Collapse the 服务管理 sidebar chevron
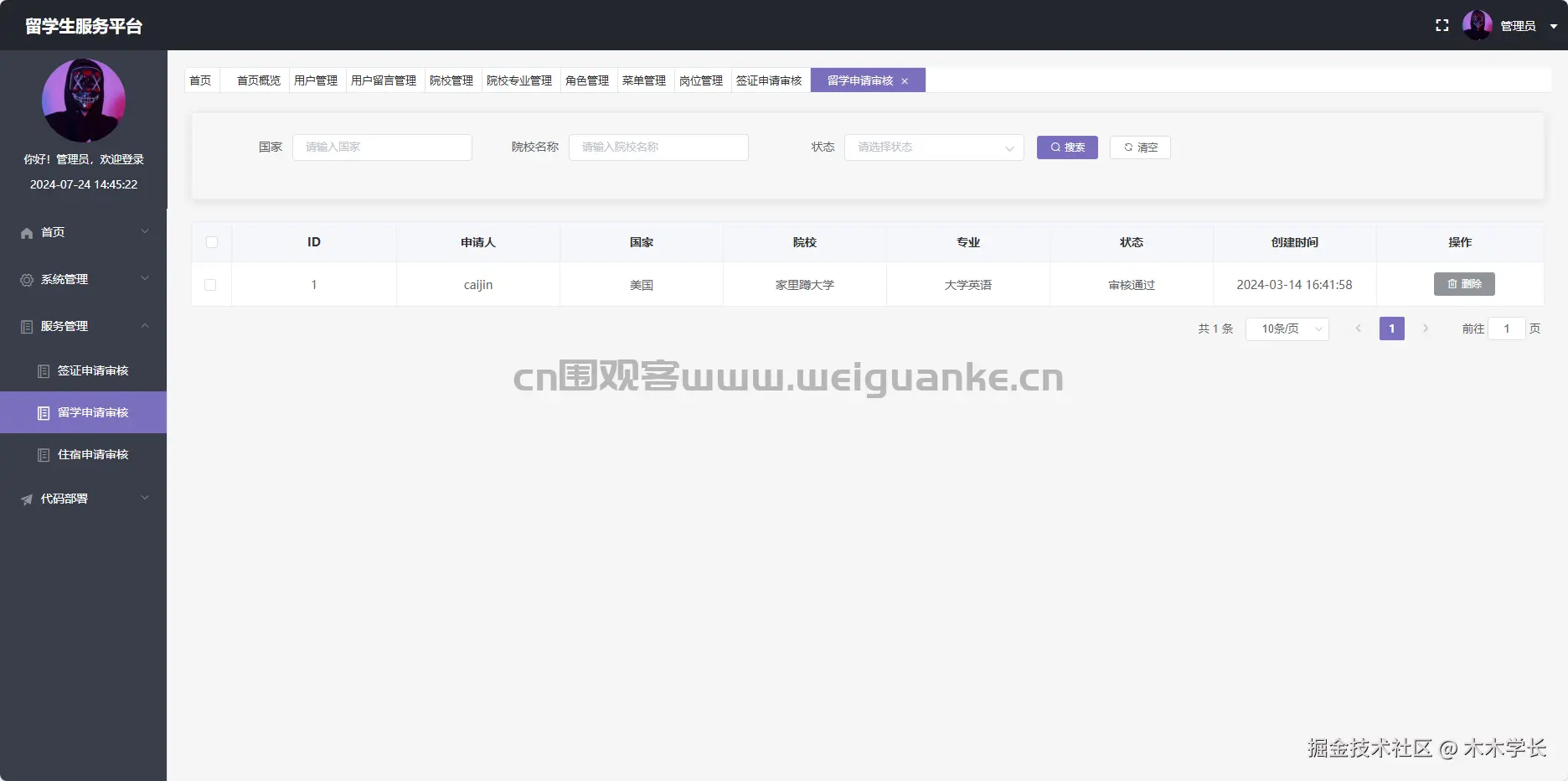The image size is (1568, 781). 145,325
